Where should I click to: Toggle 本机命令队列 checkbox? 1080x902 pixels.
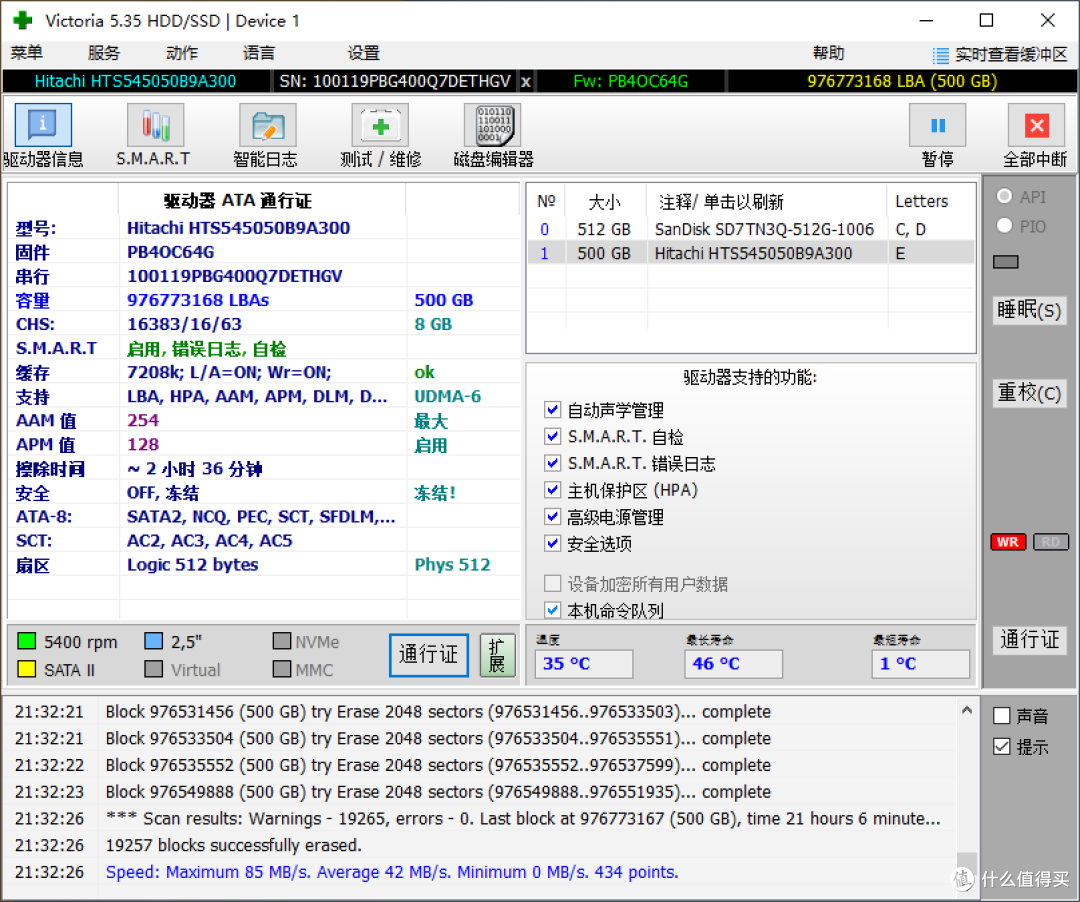(x=552, y=610)
